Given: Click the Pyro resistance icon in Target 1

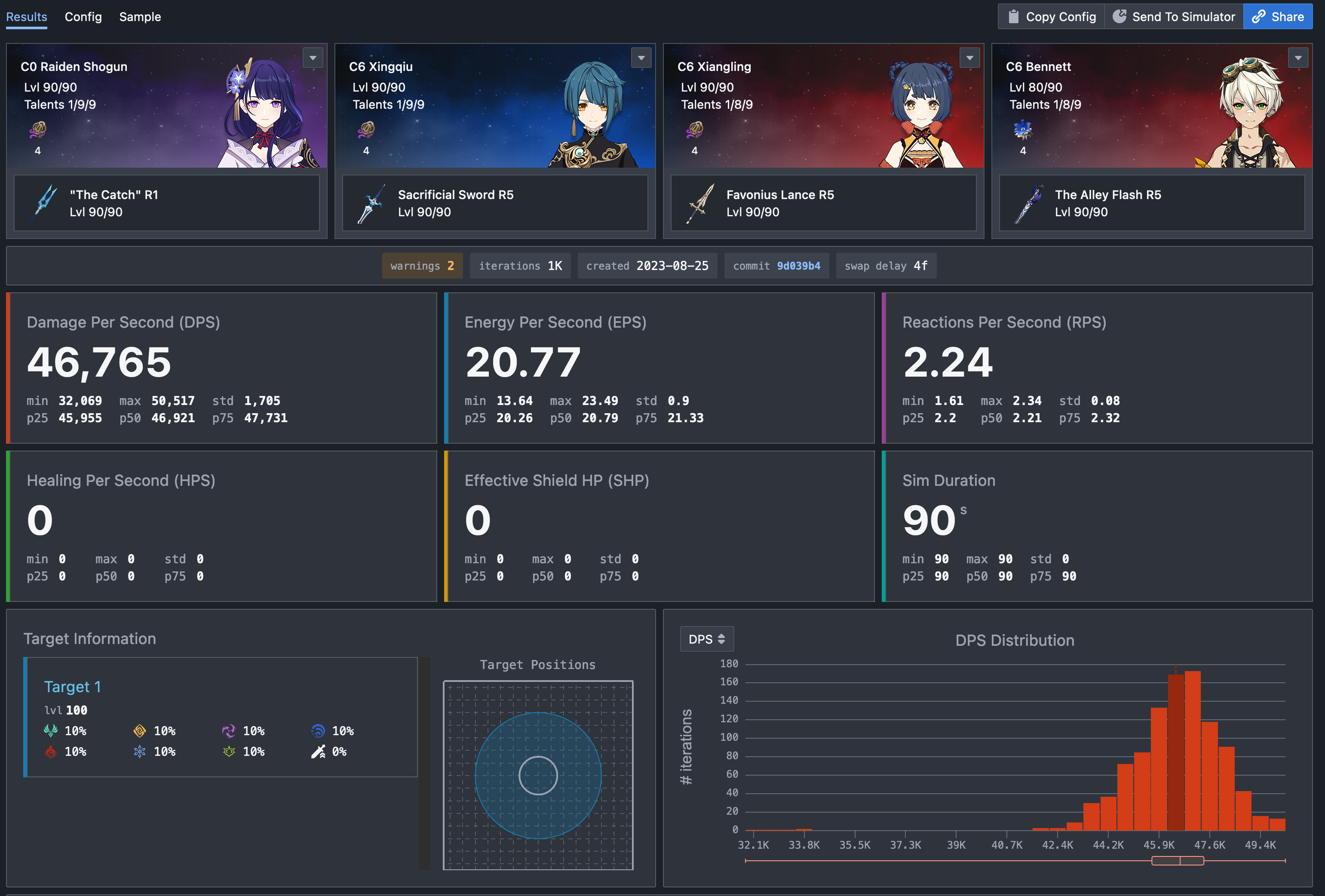Looking at the screenshot, I should [x=51, y=752].
